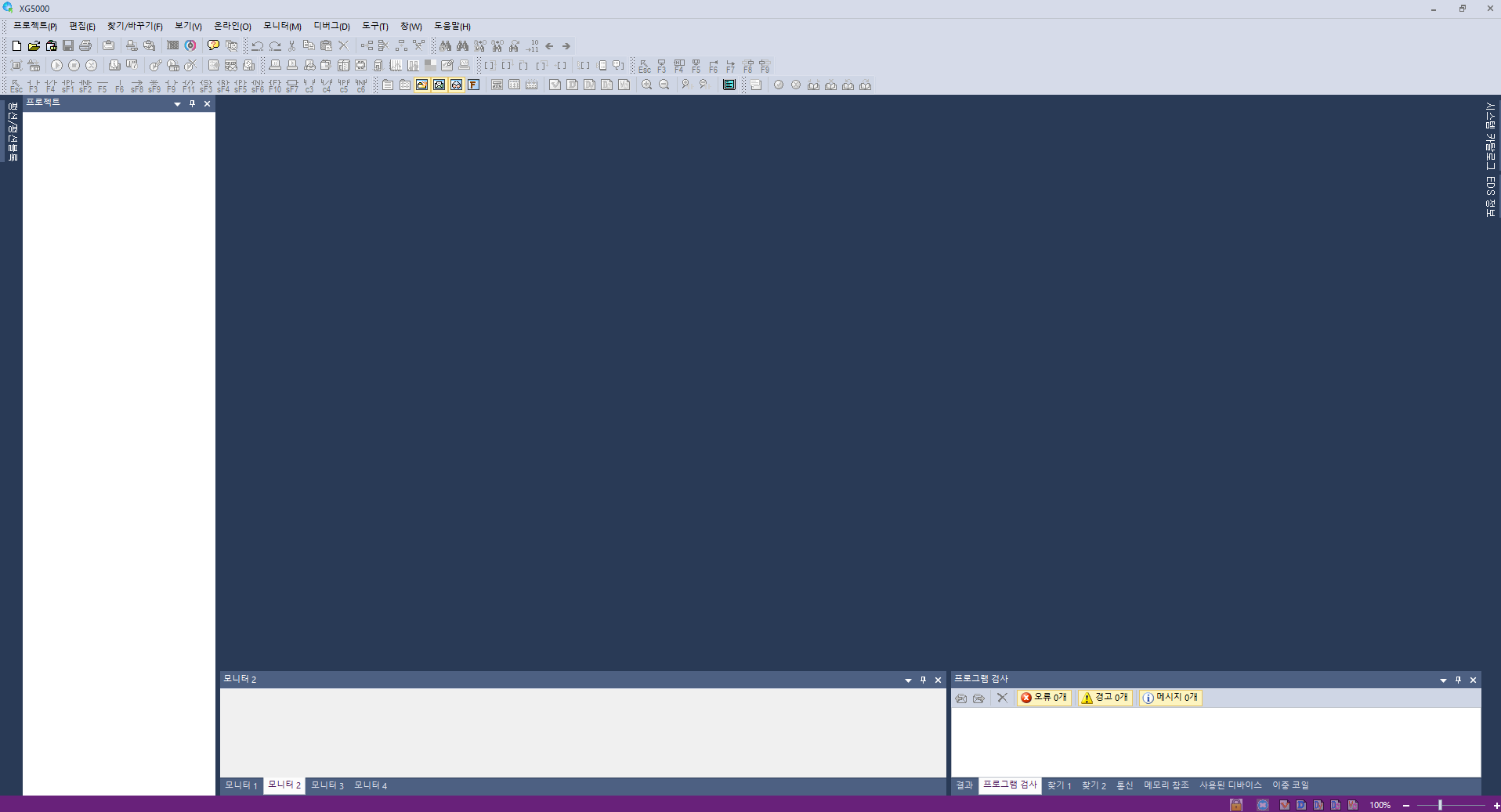Click the Save disk icon
The width and height of the screenshot is (1501, 812).
tap(68, 46)
